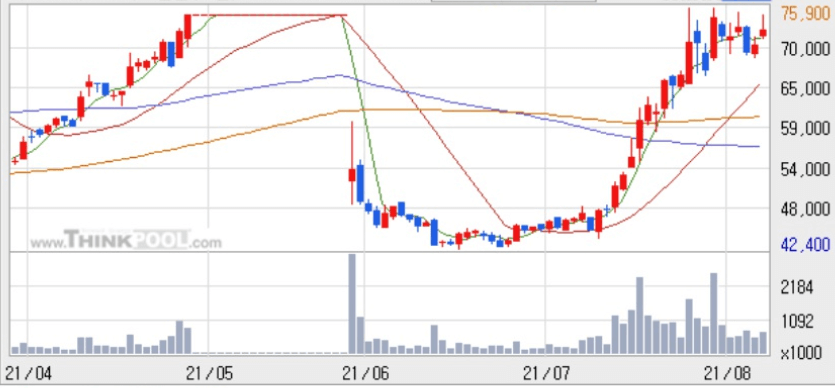Click the 21/08 date label
The width and height of the screenshot is (835, 388).
pos(727,374)
